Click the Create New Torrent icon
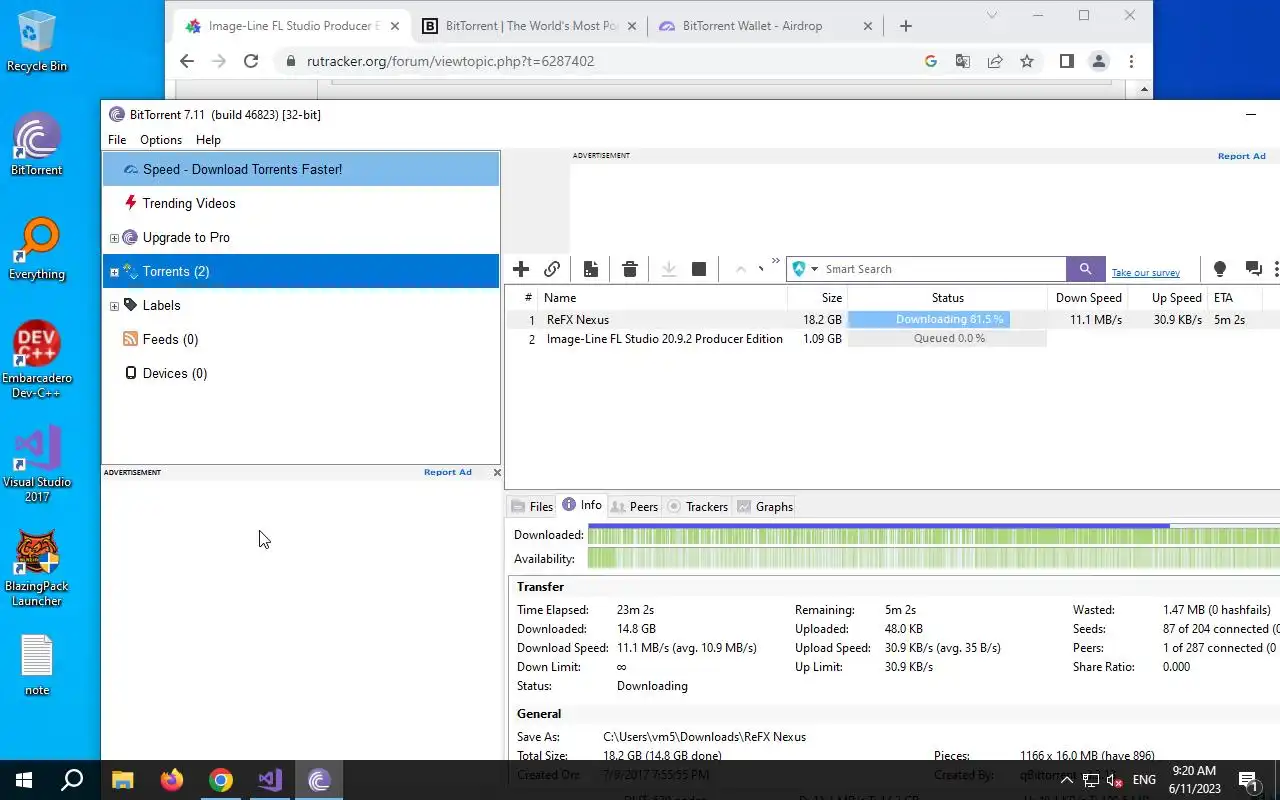The width and height of the screenshot is (1280, 800). click(591, 269)
